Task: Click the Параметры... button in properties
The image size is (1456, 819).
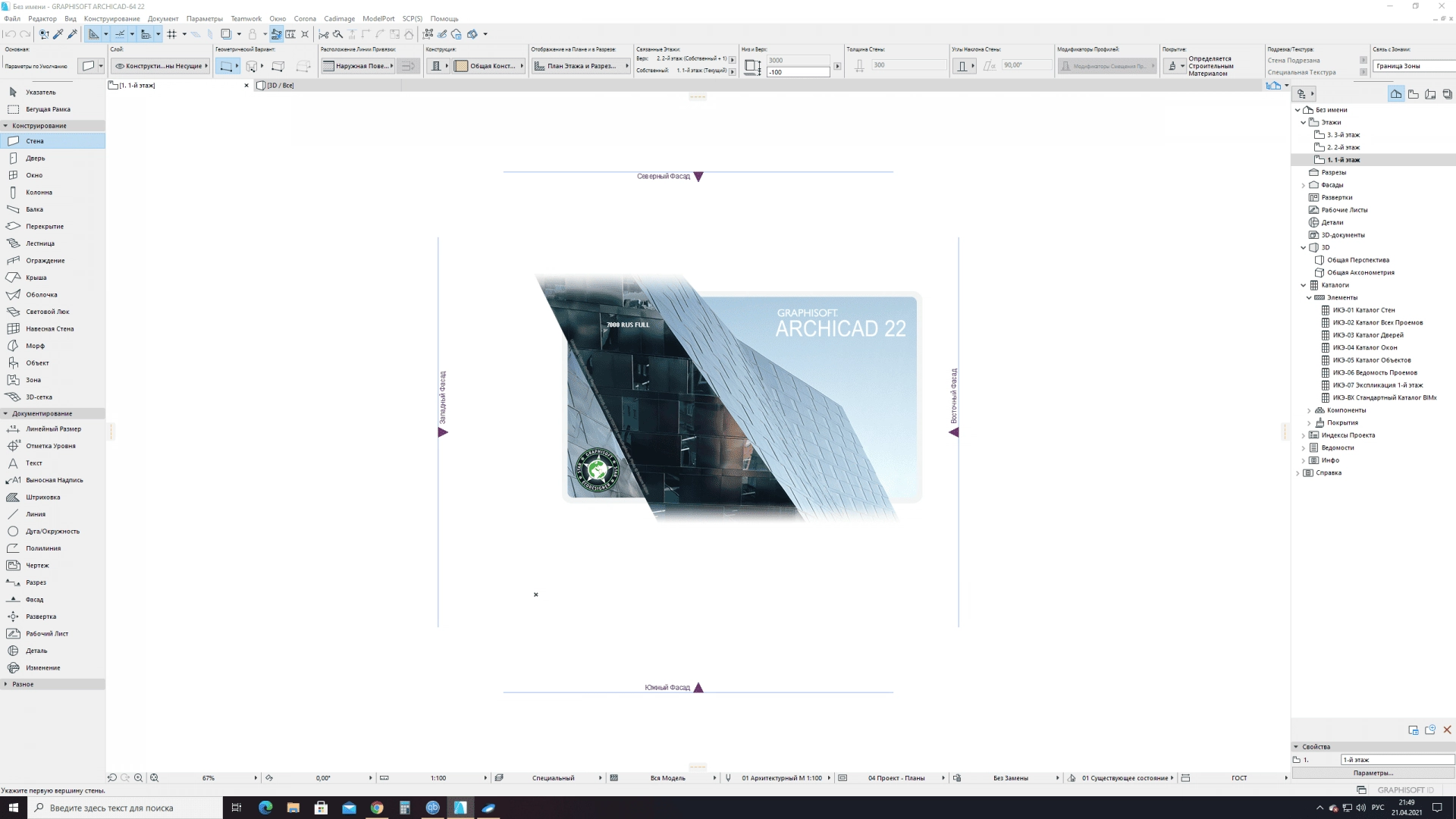Action: pos(1373,773)
